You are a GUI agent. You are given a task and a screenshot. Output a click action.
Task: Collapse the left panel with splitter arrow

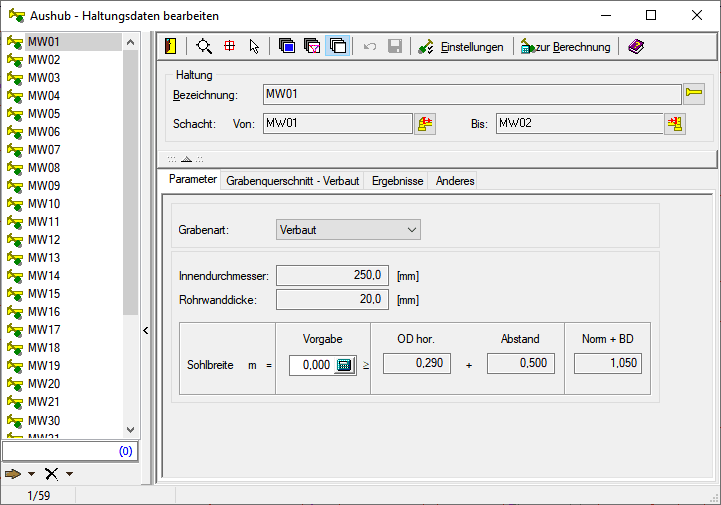[145, 330]
